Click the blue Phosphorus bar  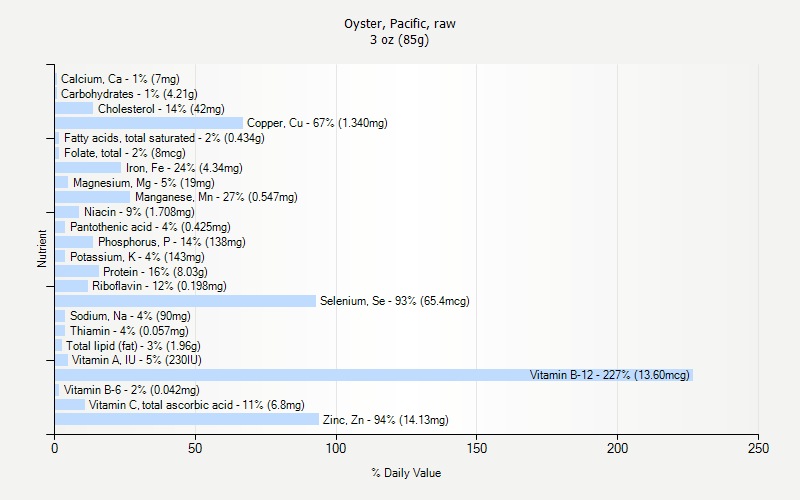[x=74, y=242]
